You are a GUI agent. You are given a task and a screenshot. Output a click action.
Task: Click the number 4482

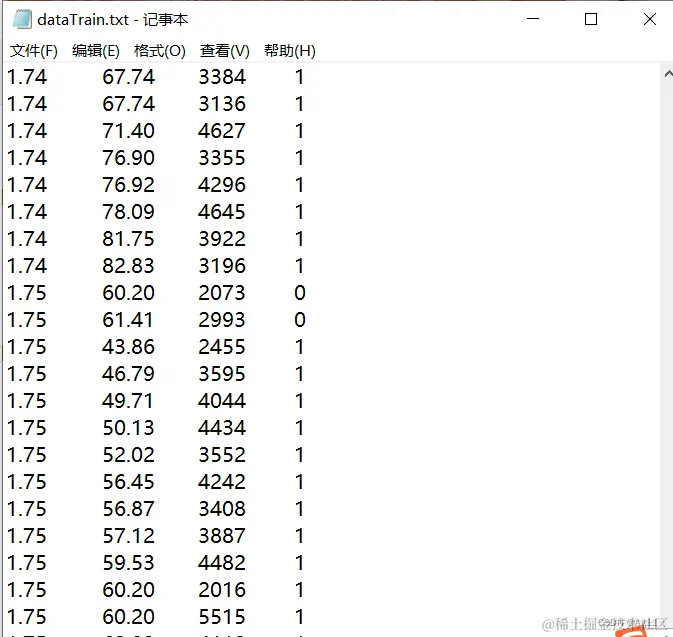[222, 563]
